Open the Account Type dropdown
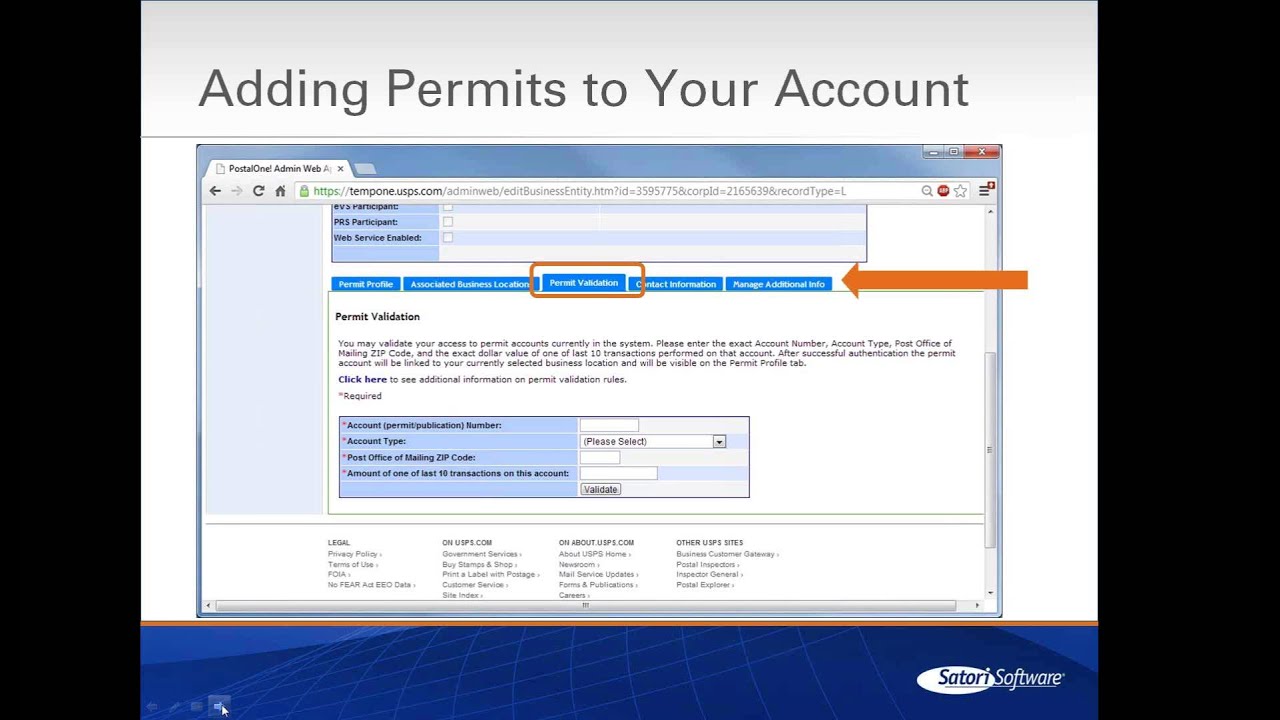The image size is (1280, 720). click(653, 441)
